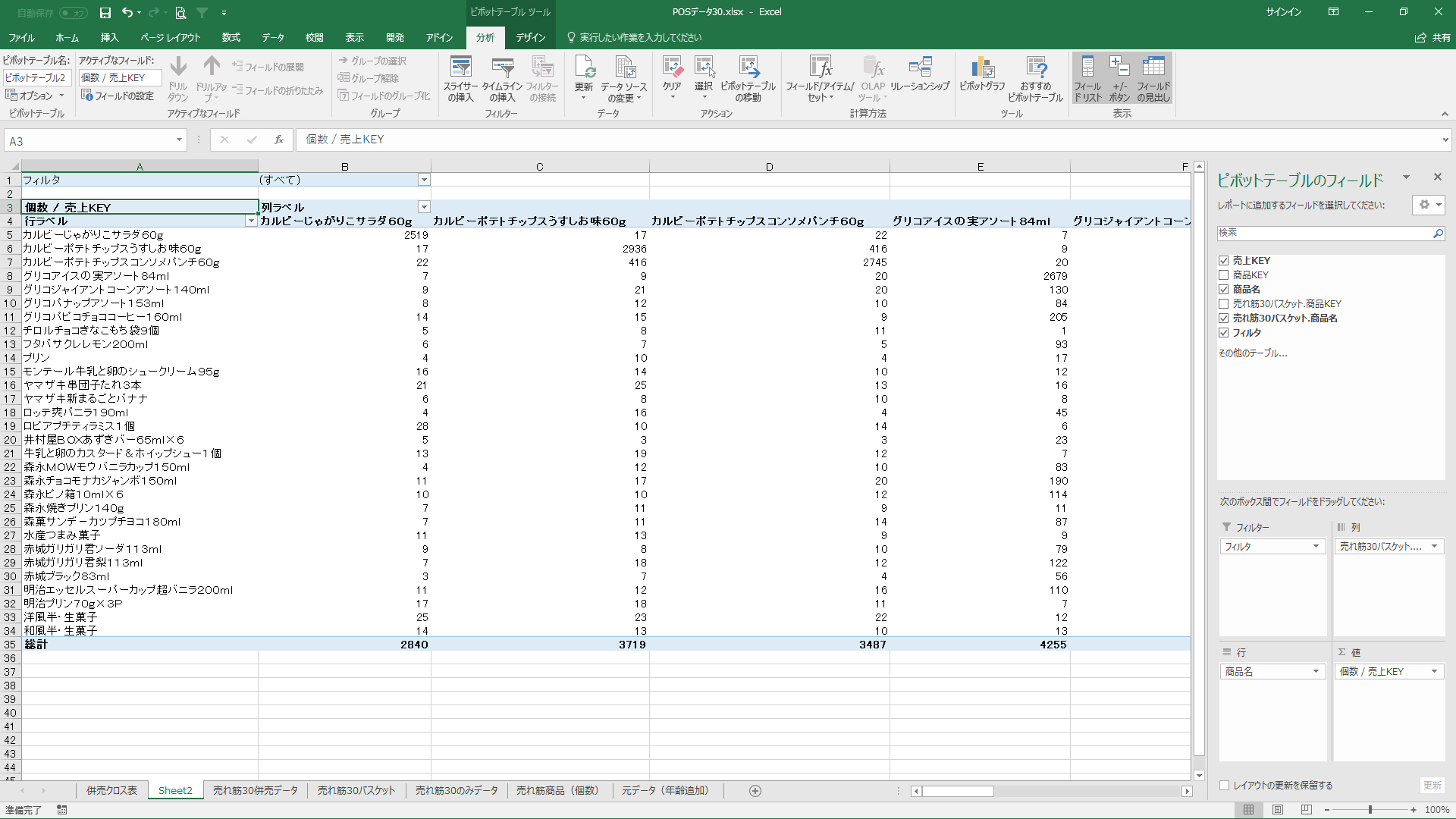Click the vertical scrollbar down arrow
The height and width of the screenshot is (819, 1456).
1199,775
